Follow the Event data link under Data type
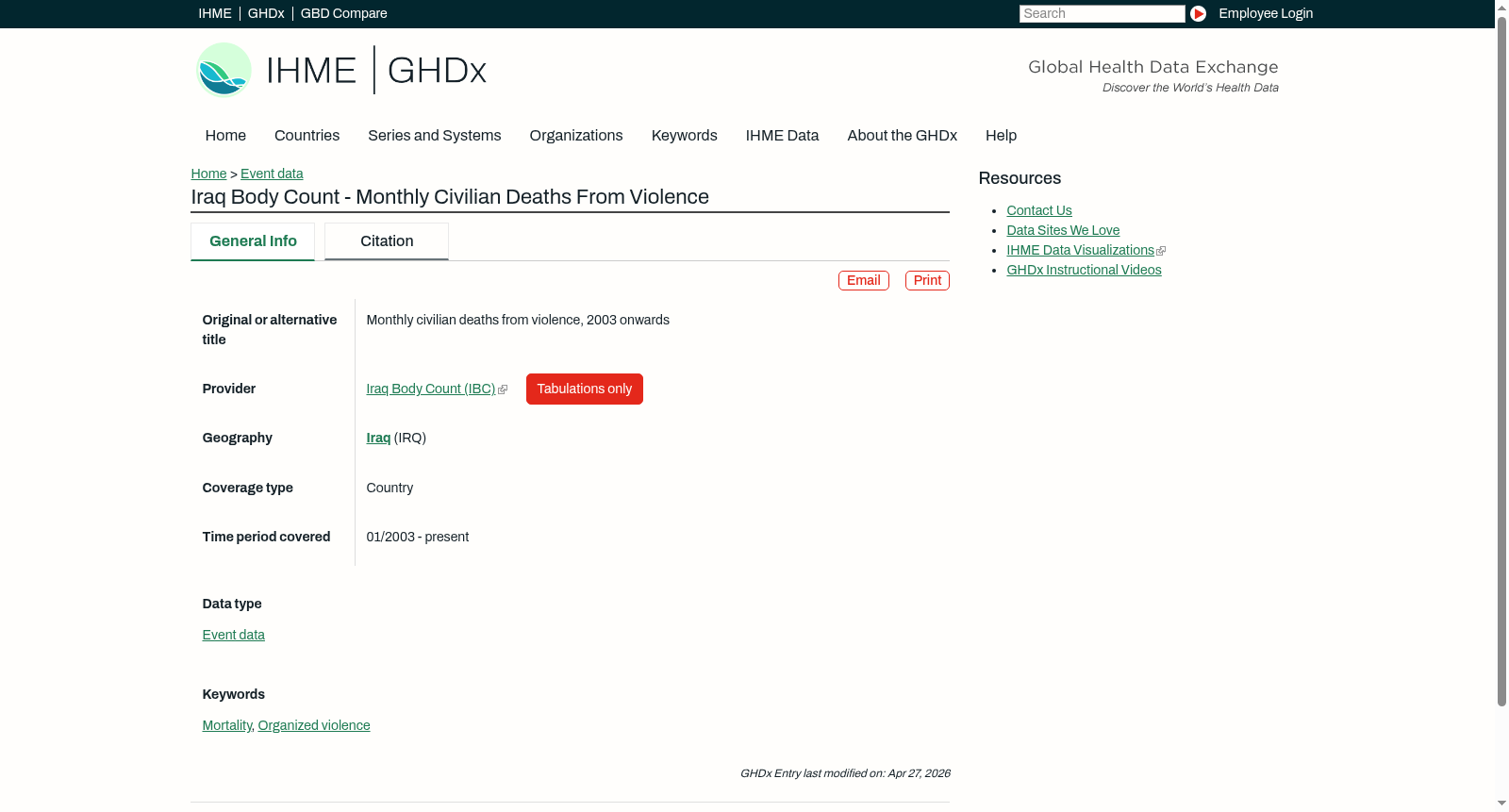 [x=234, y=635]
